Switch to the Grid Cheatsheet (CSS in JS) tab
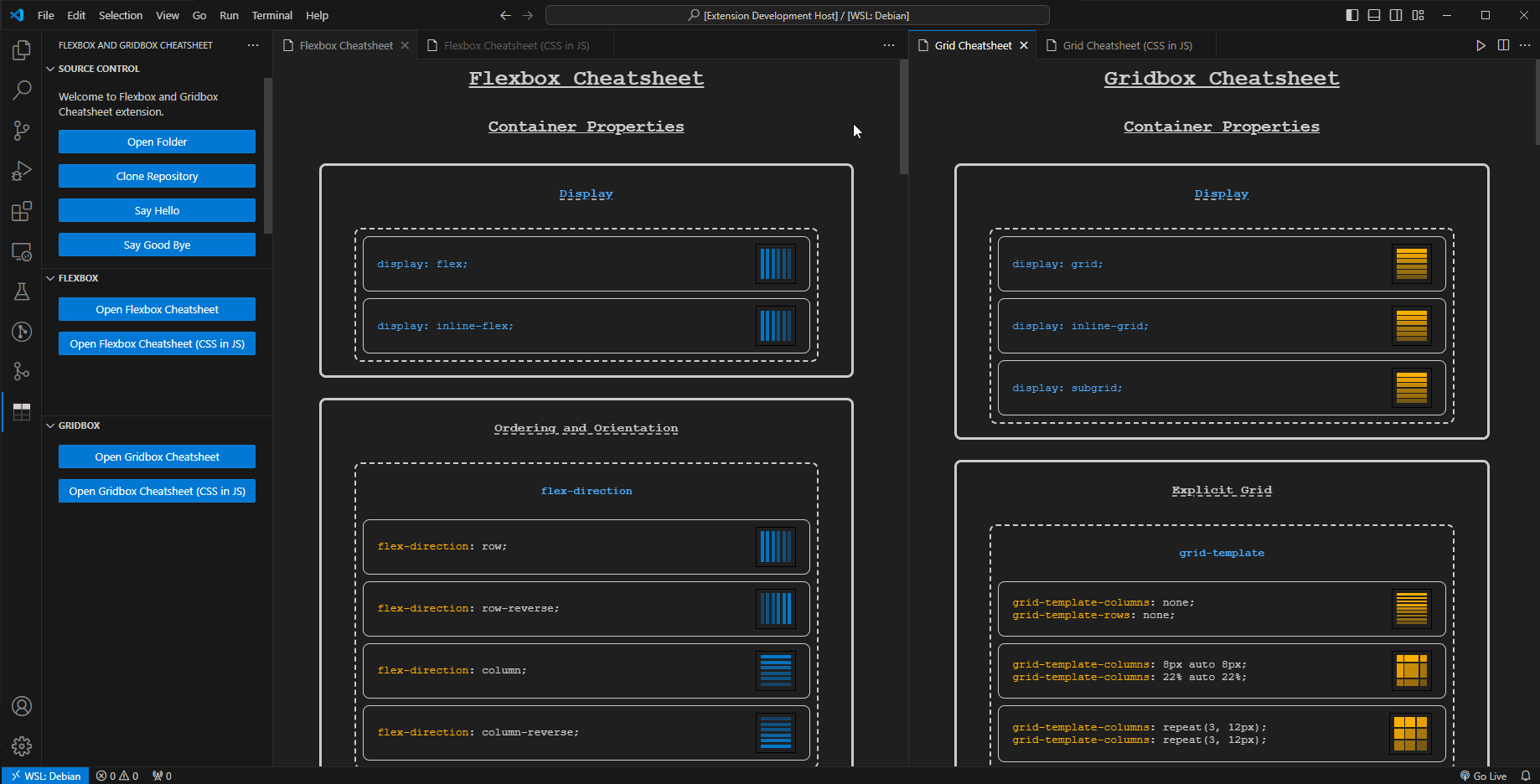This screenshot has width=1540, height=784. 1127,45
